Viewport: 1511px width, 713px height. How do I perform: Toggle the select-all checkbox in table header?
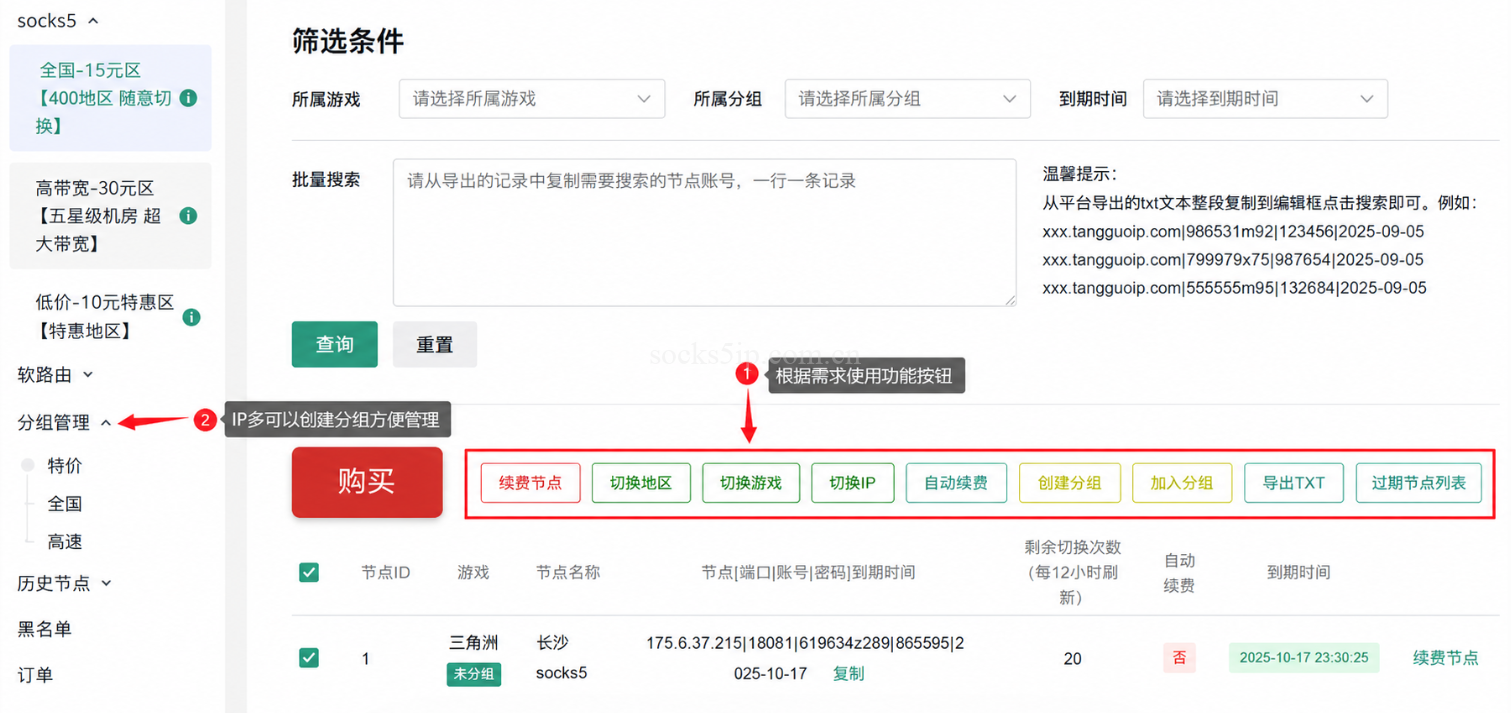point(309,573)
